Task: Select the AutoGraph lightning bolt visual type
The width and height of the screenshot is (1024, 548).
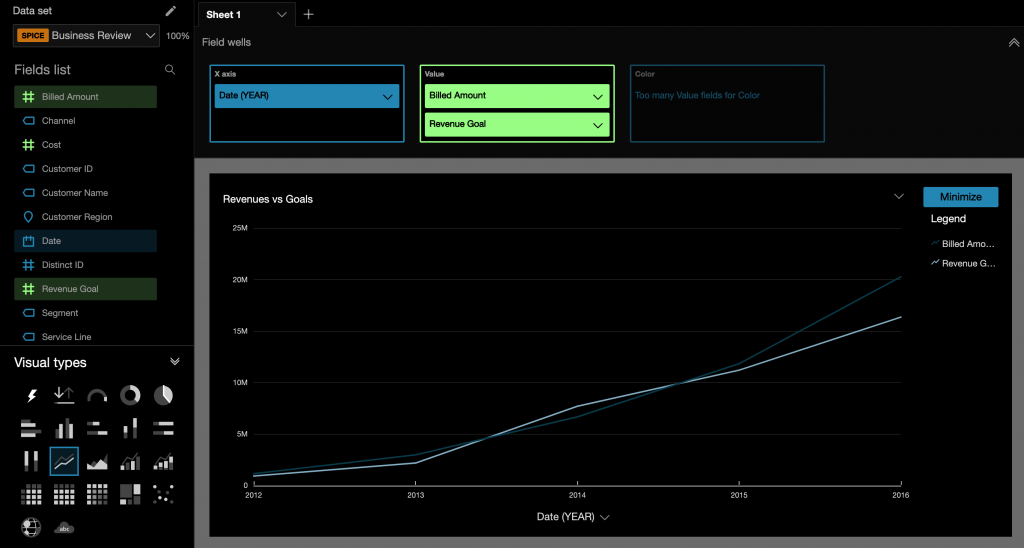Action: point(31,396)
